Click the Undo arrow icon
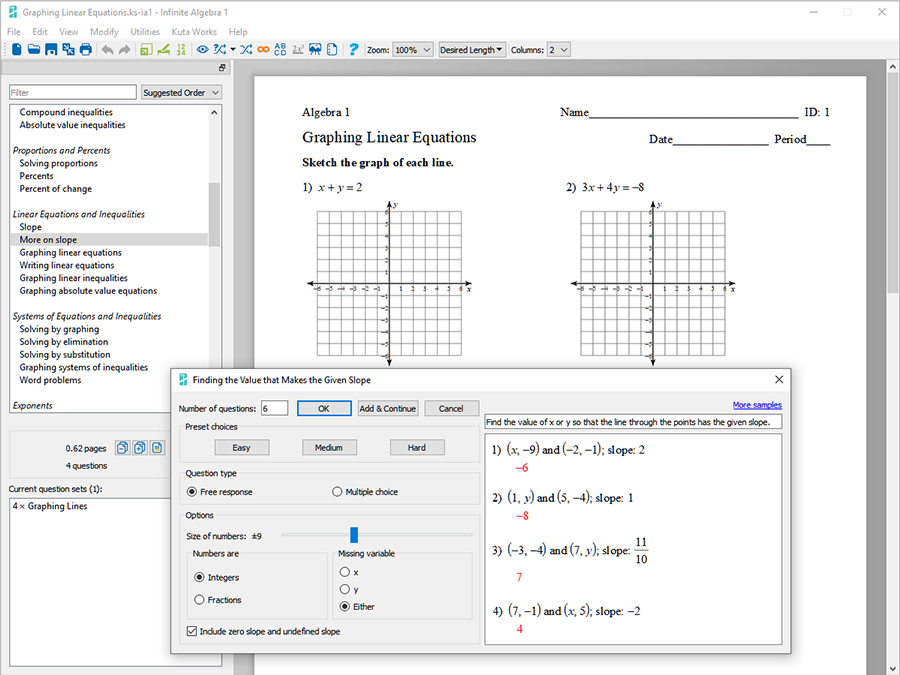This screenshot has width=900, height=675. [107, 50]
